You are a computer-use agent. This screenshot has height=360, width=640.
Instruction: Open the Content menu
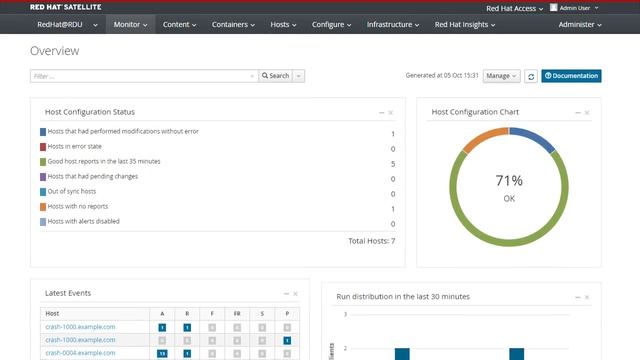point(179,24)
